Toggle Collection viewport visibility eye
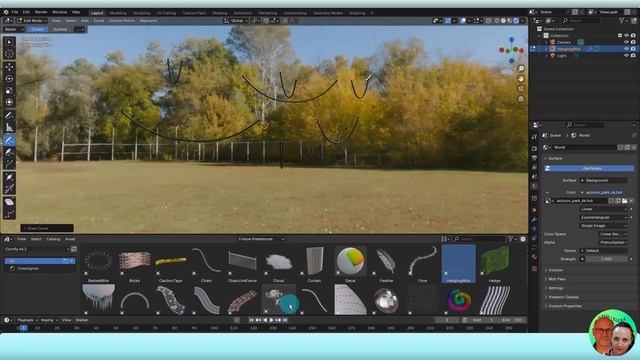 point(626,36)
